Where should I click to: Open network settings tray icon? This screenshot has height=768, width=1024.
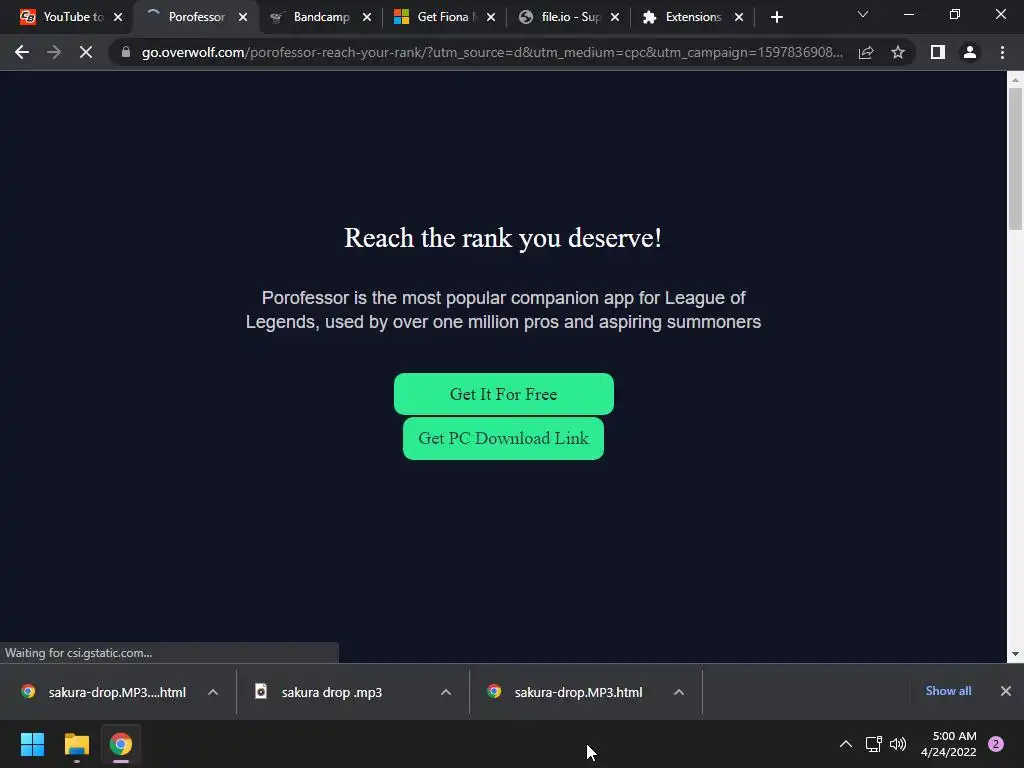click(x=873, y=744)
